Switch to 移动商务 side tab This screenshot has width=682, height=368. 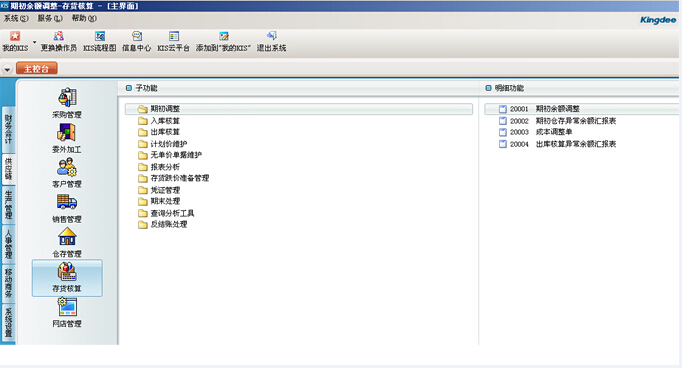pyautogui.click(x=8, y=283)
